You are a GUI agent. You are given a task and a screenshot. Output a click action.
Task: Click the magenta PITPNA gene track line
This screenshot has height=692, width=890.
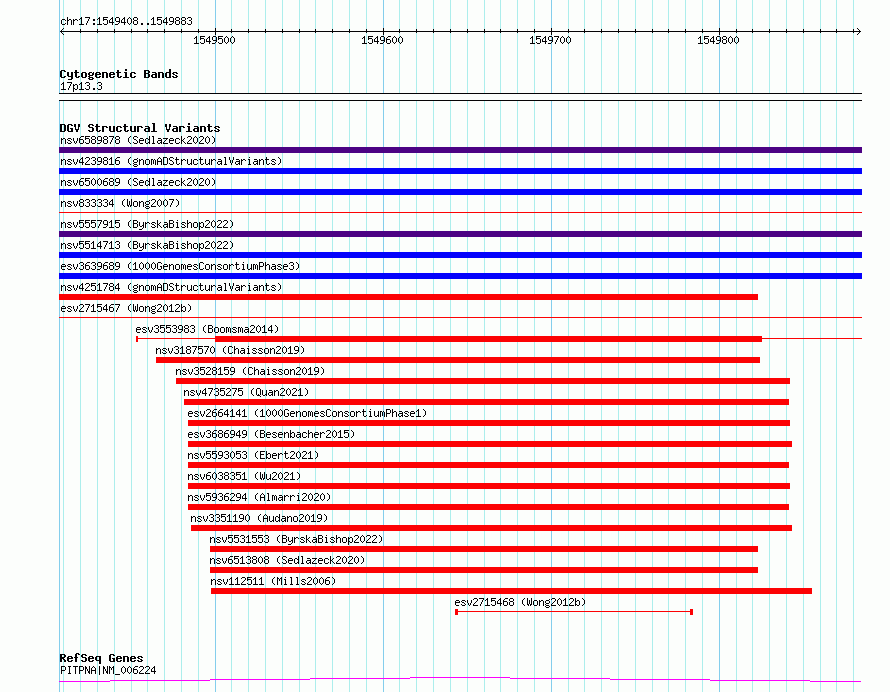[460, 679]
